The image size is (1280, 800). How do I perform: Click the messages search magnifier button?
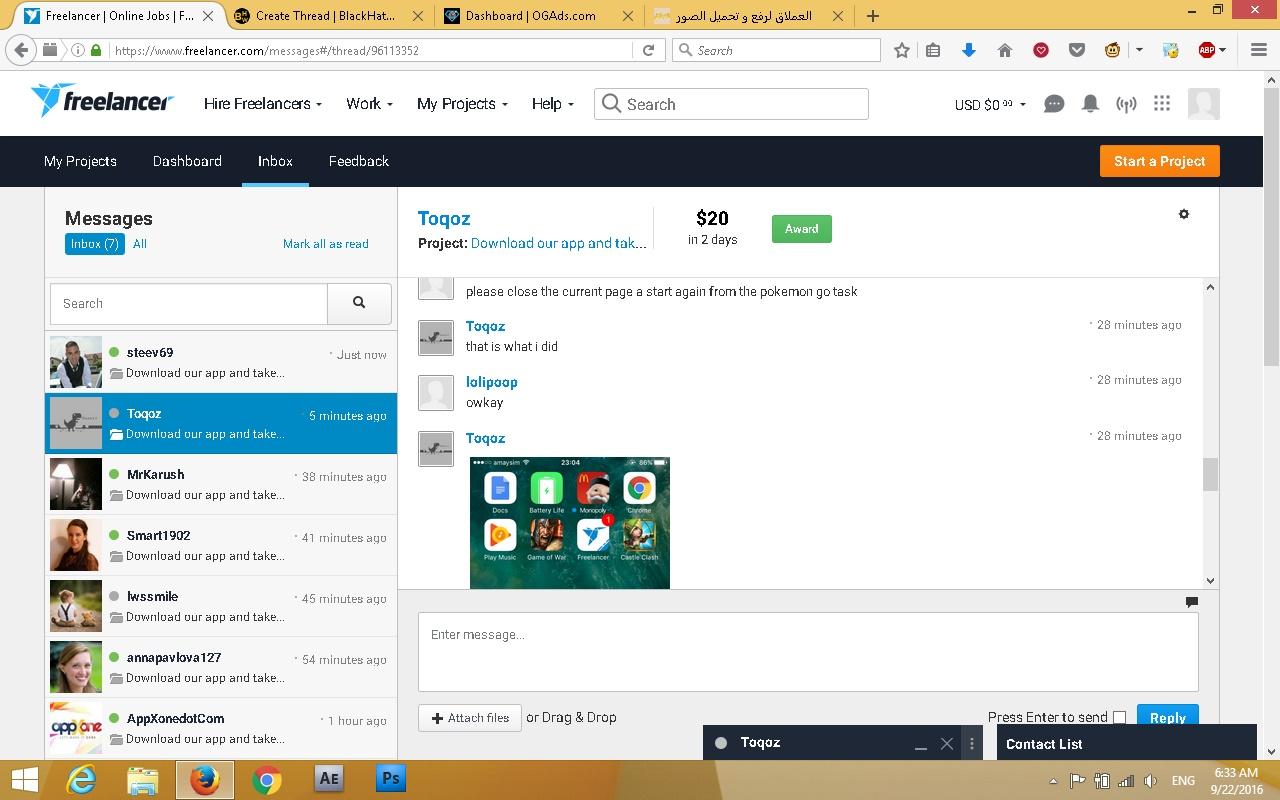coord(359,303)
